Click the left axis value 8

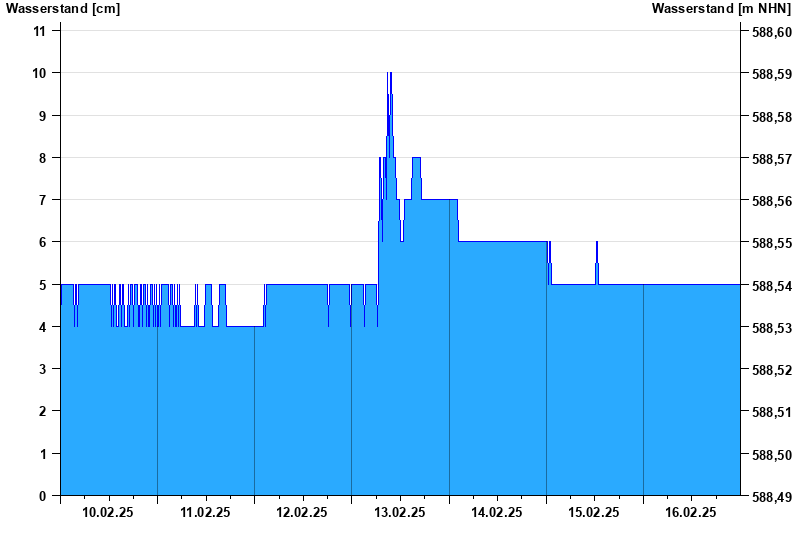pos(42,158)
